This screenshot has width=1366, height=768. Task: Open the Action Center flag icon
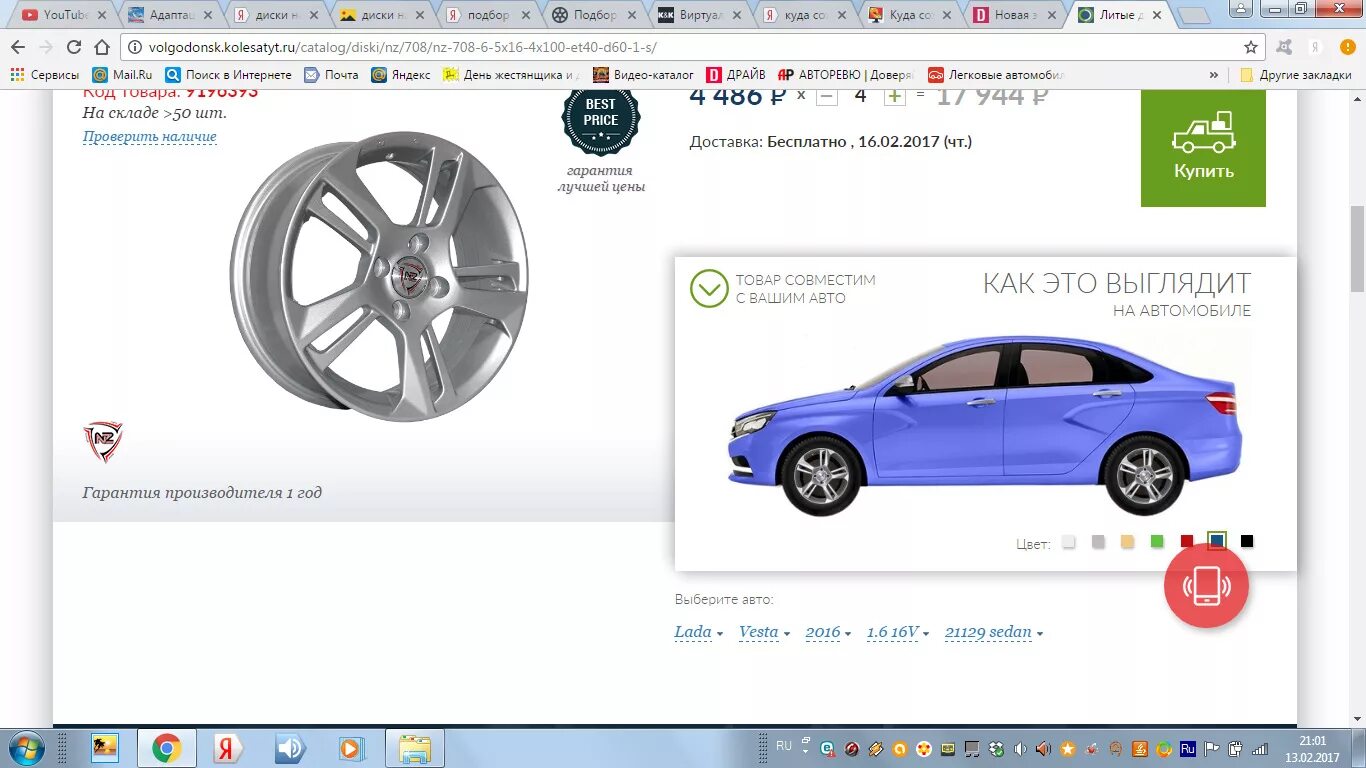tap(1211, 748)
